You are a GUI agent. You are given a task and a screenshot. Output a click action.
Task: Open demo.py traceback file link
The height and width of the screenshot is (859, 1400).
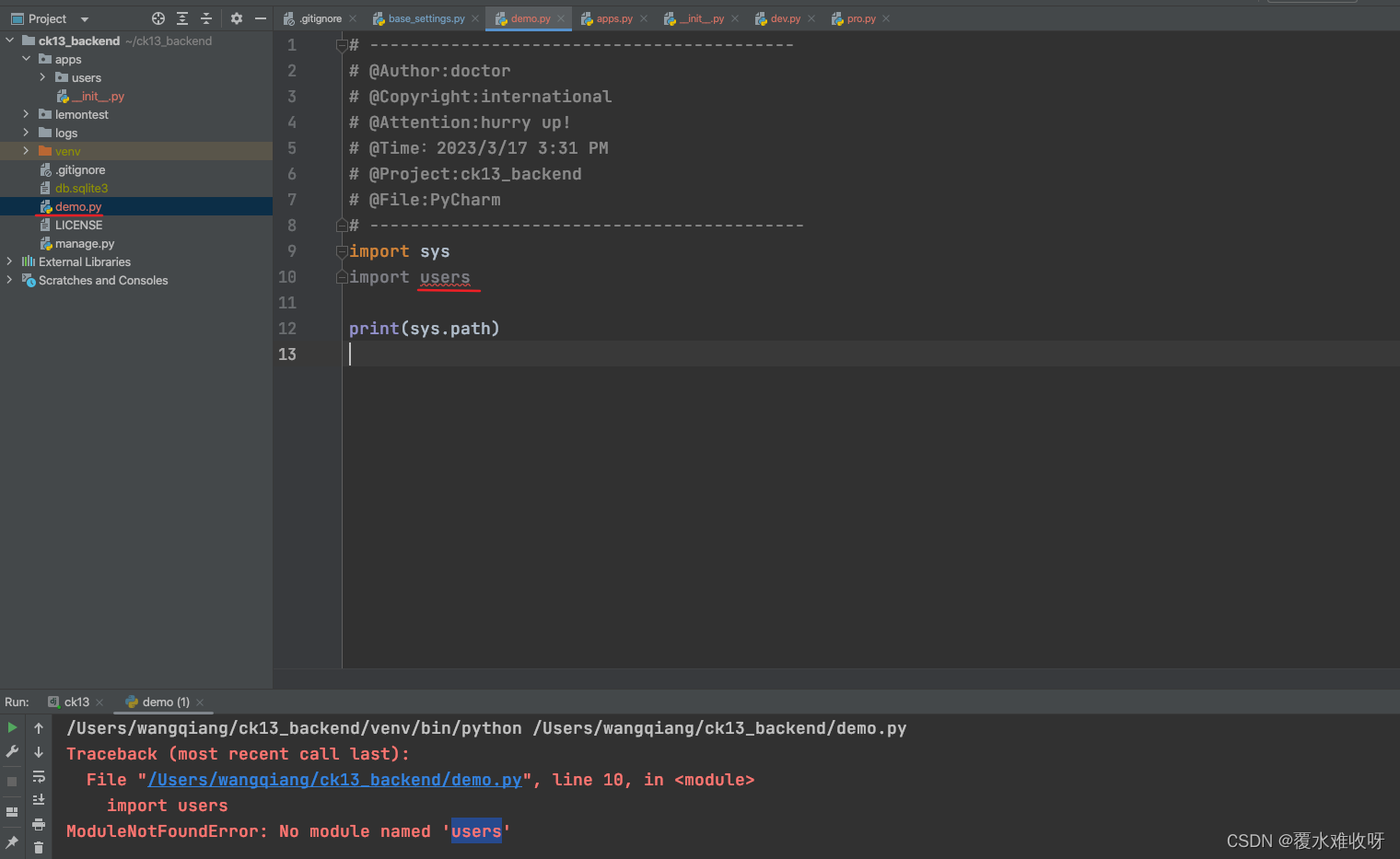point(334,780)
